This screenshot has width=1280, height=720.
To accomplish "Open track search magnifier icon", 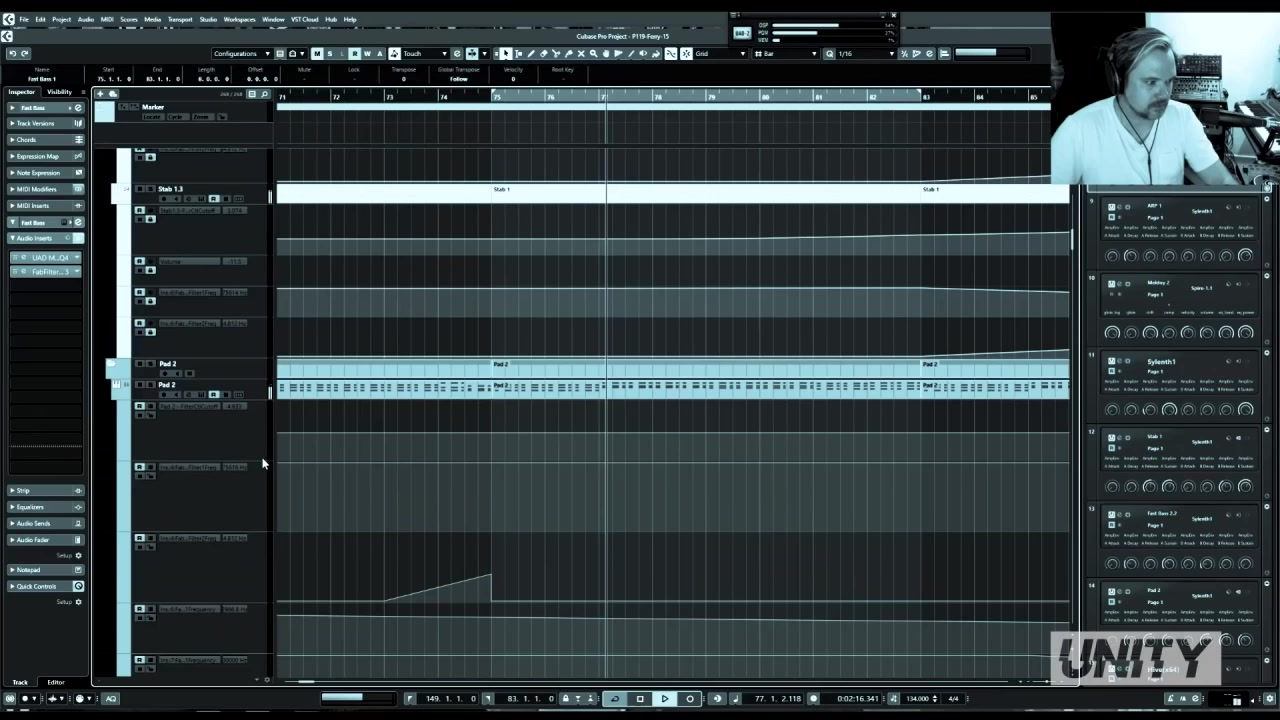I will [x=264, y=94].
